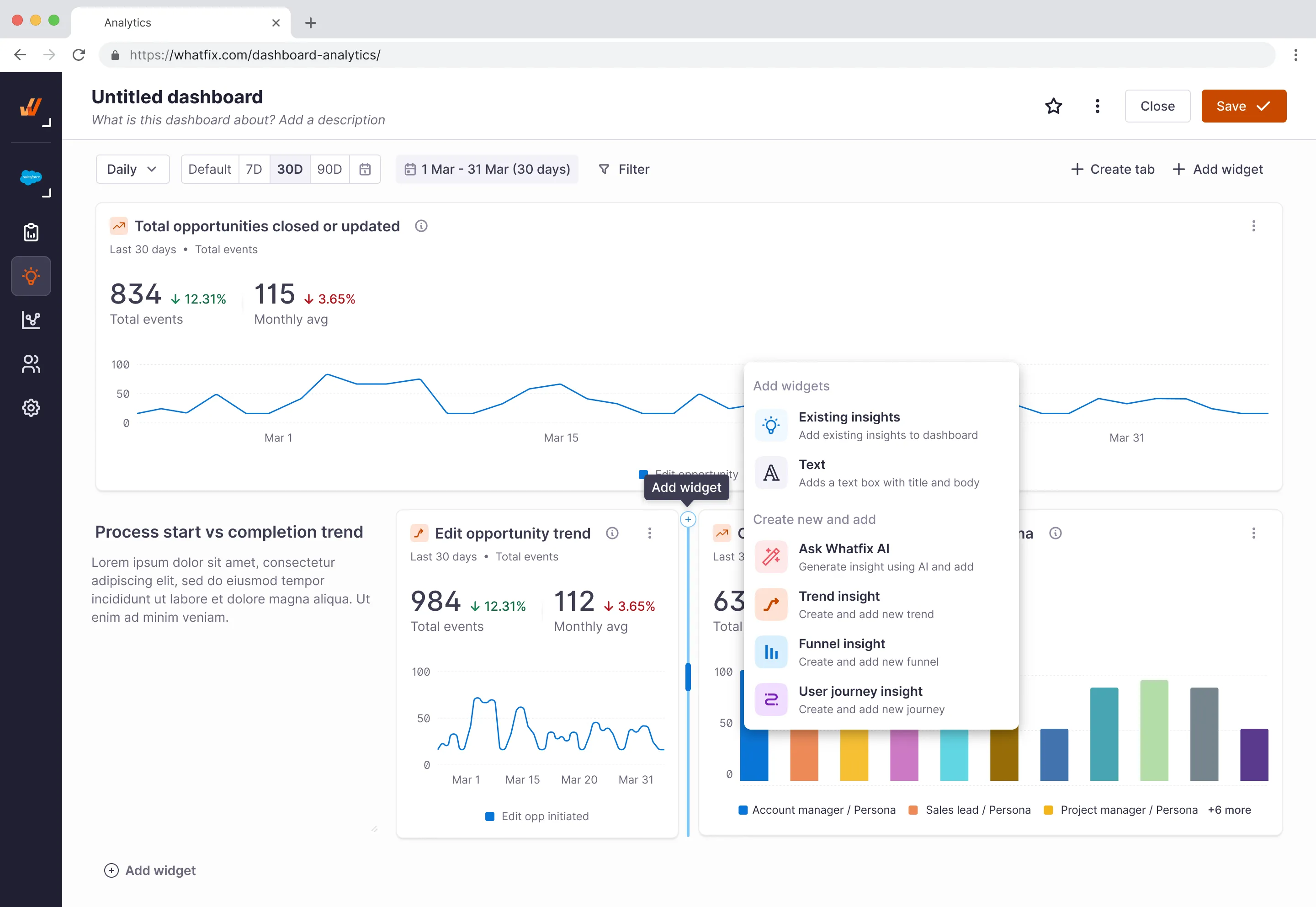1316x907 pixels.
Task: Show info for Total opportunities closed widget
Action: coord(421,226)
